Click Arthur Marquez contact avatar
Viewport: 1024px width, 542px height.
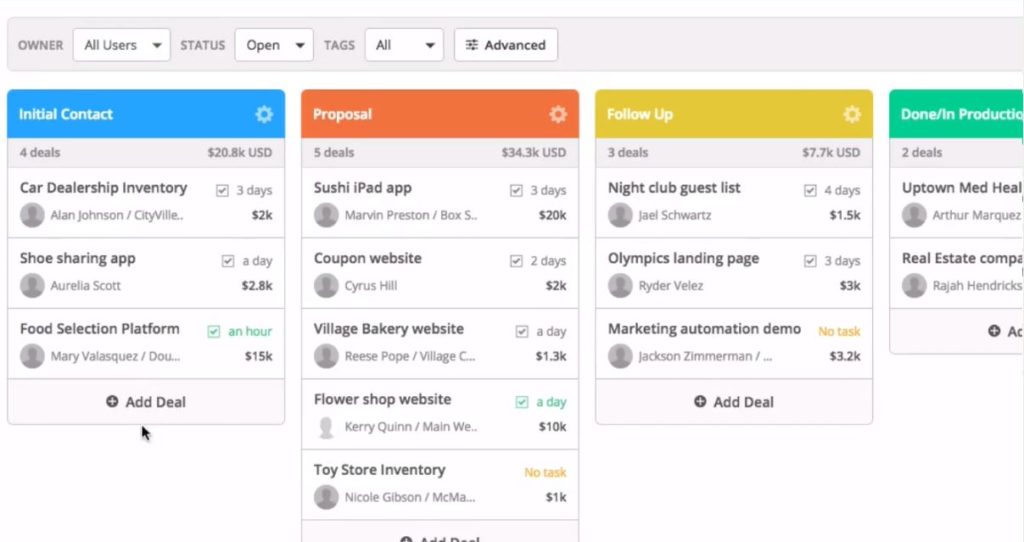pyautogui.click(x=914, y=215)
